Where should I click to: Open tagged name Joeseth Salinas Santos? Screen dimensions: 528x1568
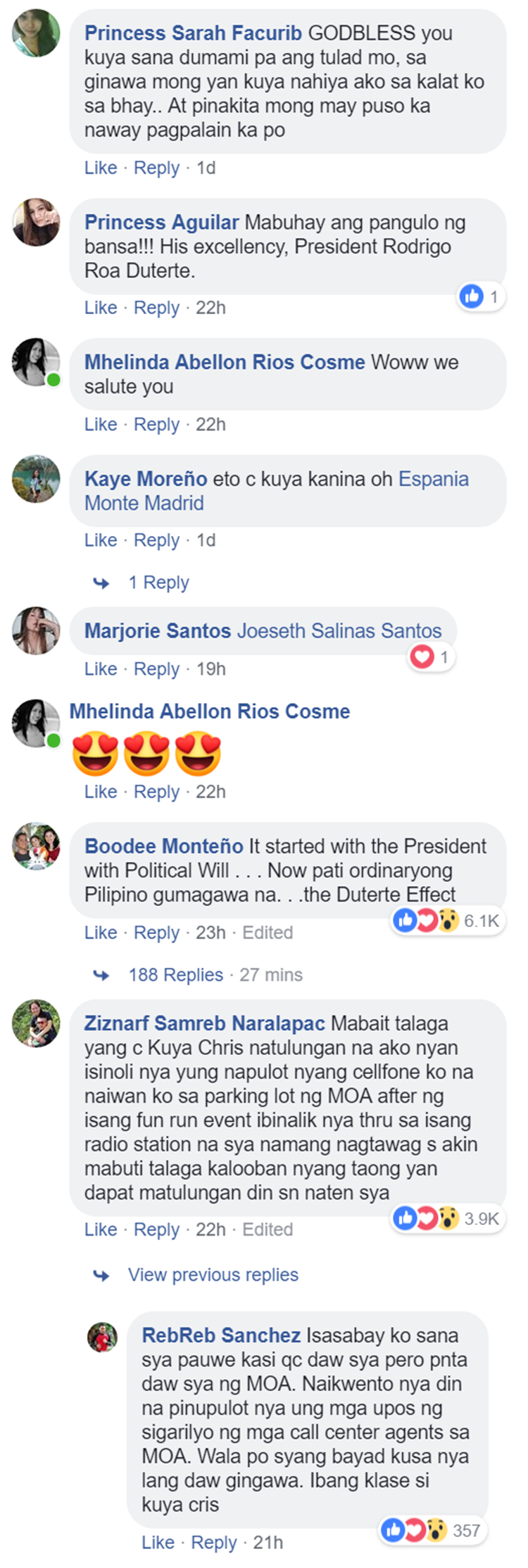[x=339, y=630]
